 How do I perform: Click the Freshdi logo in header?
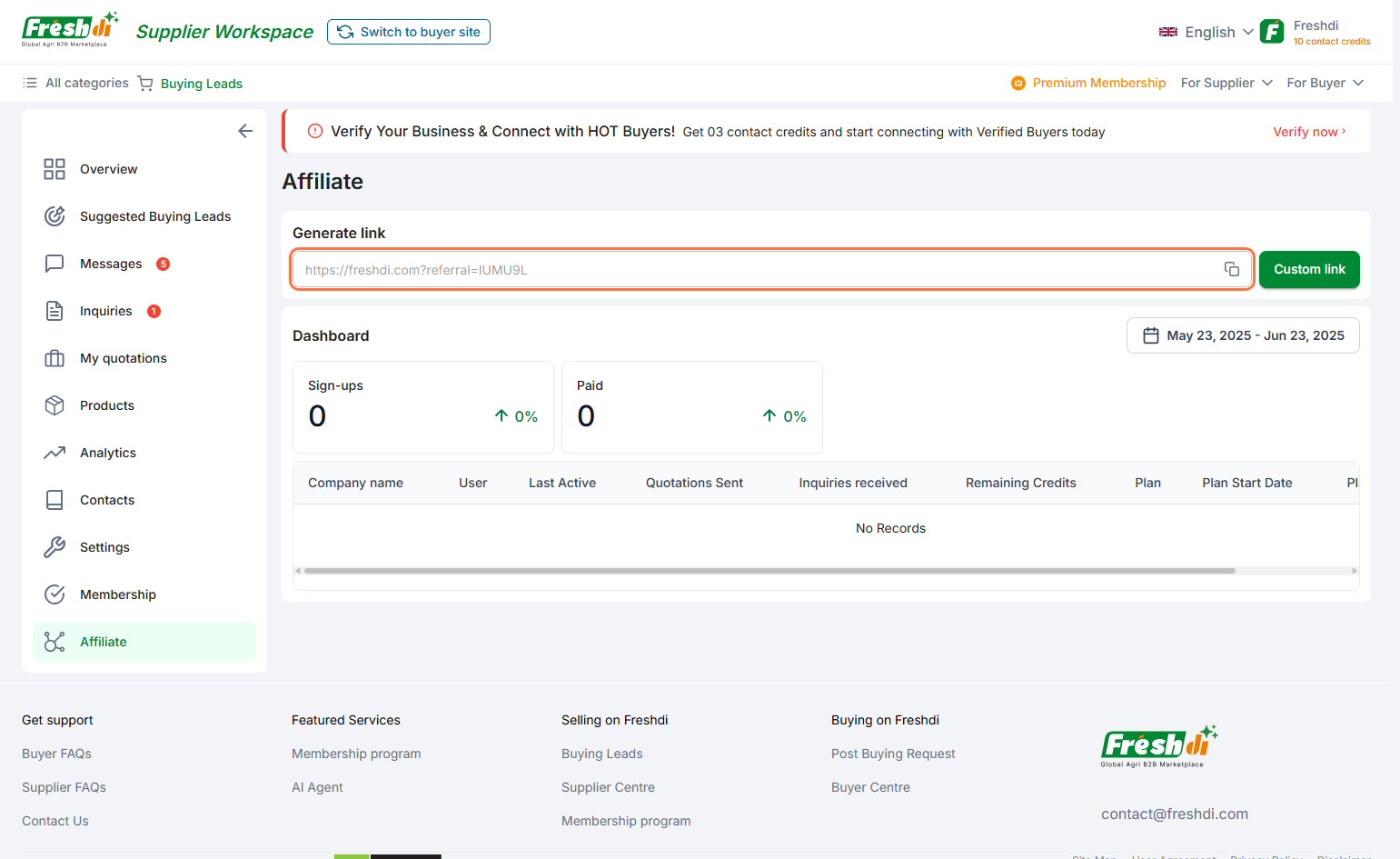[70, 31]
